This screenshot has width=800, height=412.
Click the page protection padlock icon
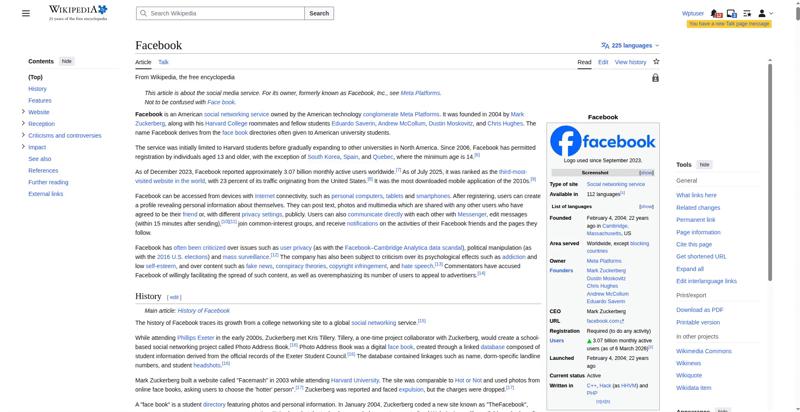(x=655, y=77)
